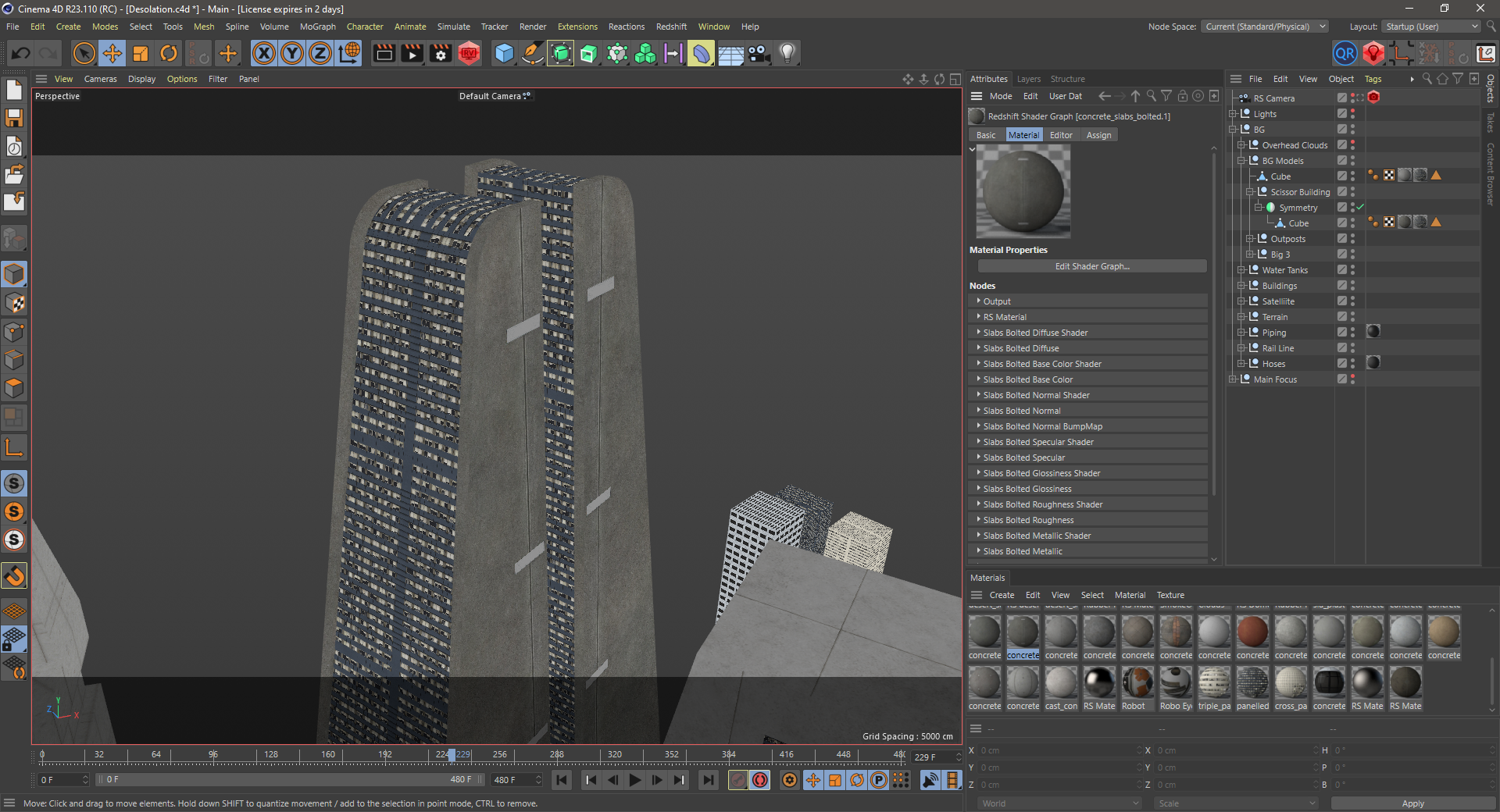
Task: Click frame 320 on the timeline ruler
Action: click(x=615, y=755)
